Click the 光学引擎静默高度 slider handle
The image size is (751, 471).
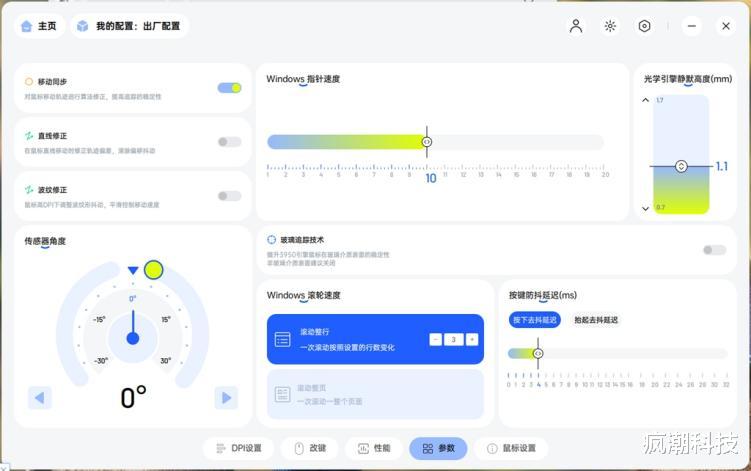(x=681, y=166)
